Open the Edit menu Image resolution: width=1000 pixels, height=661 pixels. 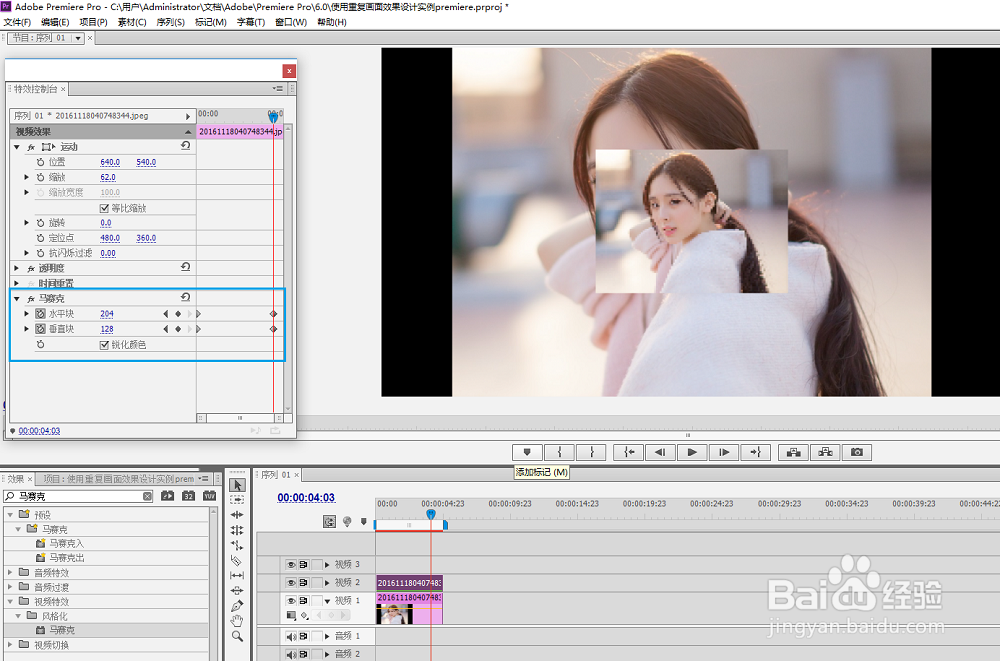click(x=55, y=22)
